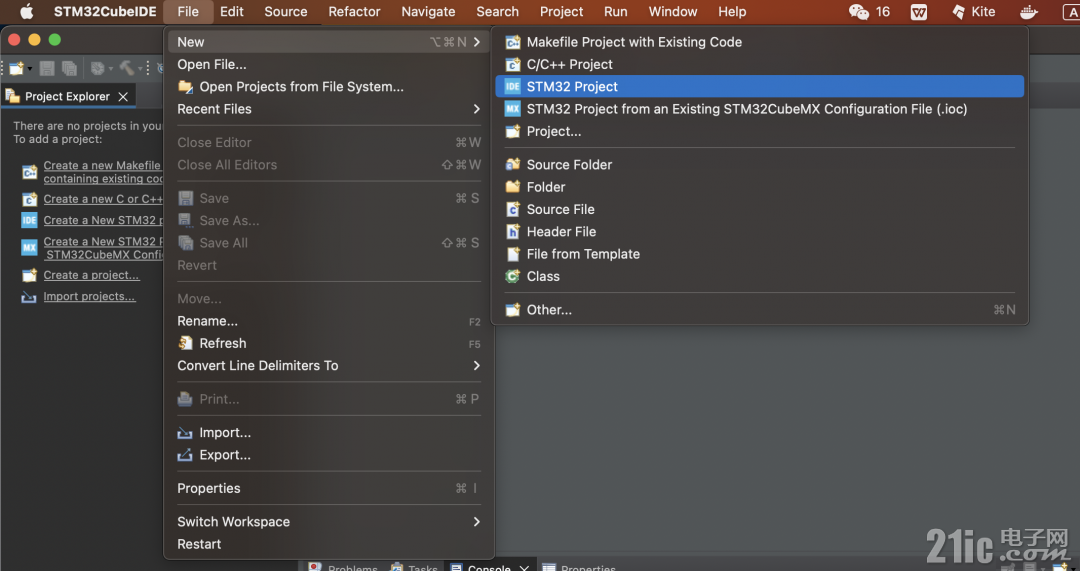1080x571 pixels.
Task: Click the Makefile Project with Existing Code icon
Action: click(x=512, y=42)
